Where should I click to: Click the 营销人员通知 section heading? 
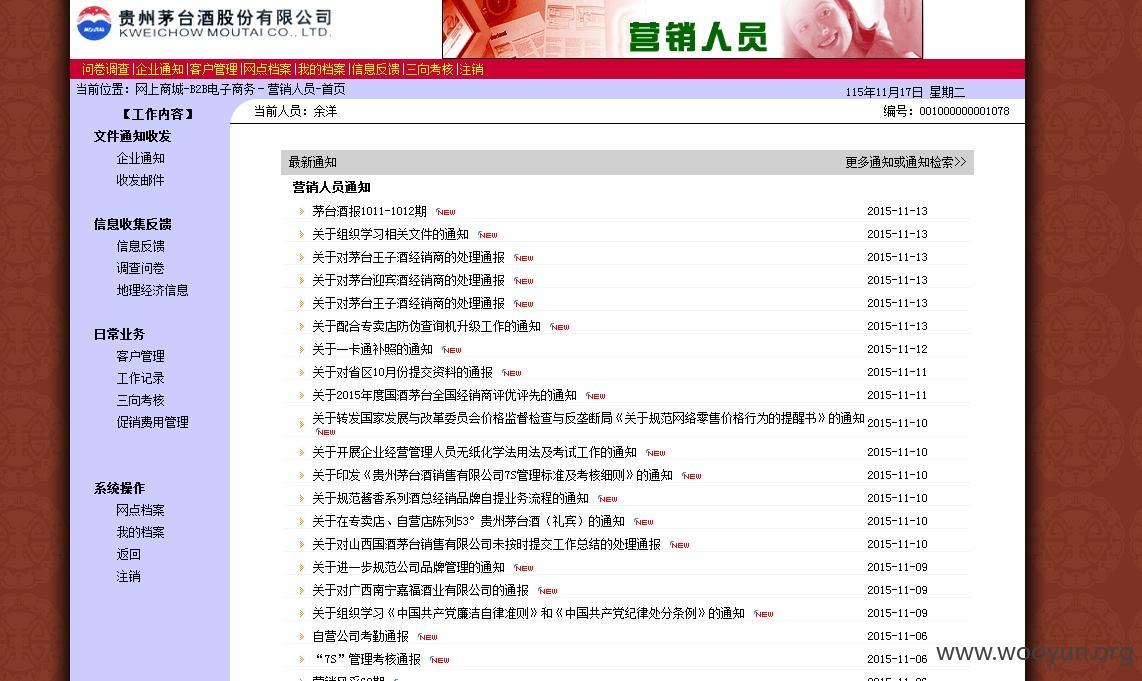coord(331,188)
